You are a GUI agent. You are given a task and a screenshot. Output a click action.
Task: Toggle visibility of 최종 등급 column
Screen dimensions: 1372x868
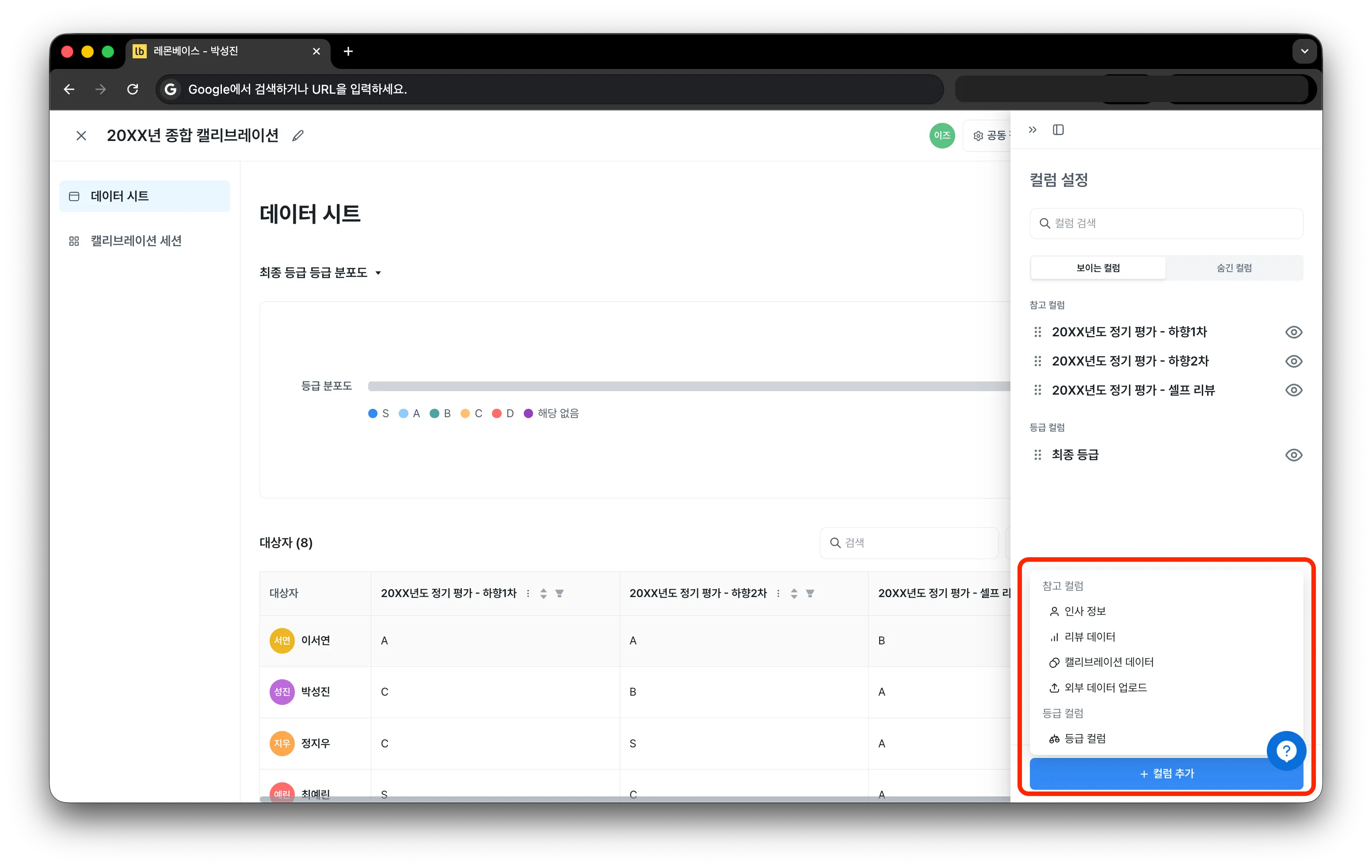(x=1293, y=454)
